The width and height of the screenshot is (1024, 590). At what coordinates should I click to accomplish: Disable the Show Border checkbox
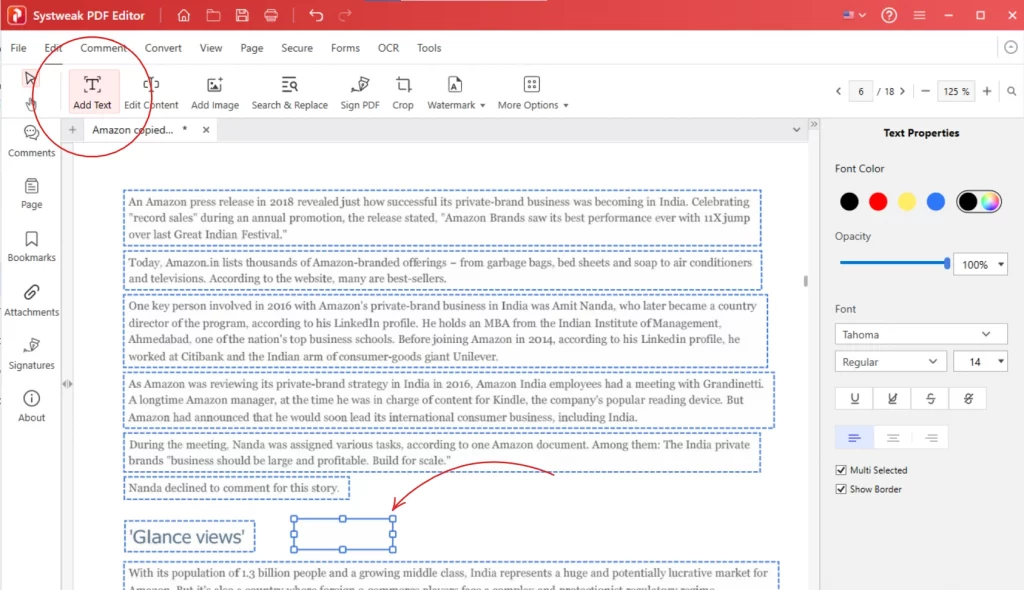pos(841,489)
